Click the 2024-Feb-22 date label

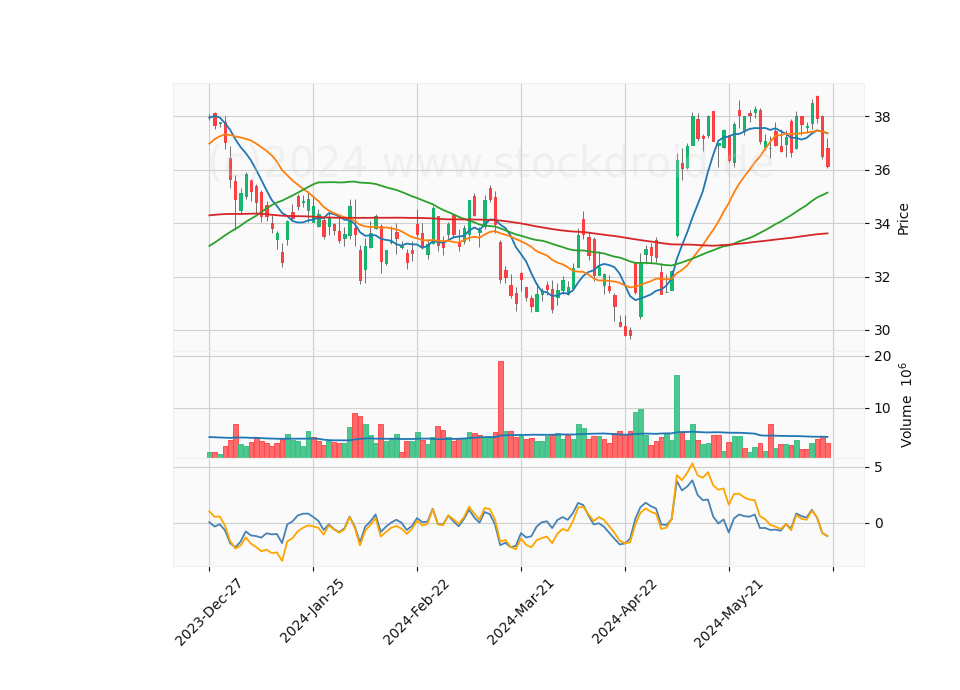click(416, 612)
